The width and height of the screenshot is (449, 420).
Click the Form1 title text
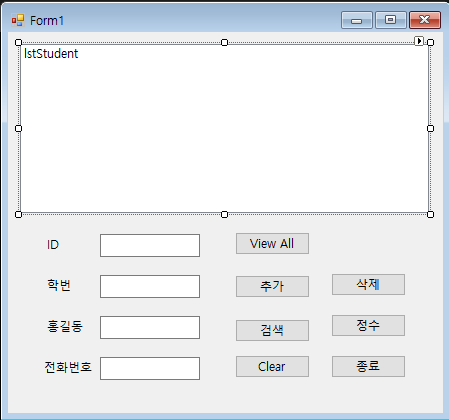pyautogui.click(x=47, y=21)
